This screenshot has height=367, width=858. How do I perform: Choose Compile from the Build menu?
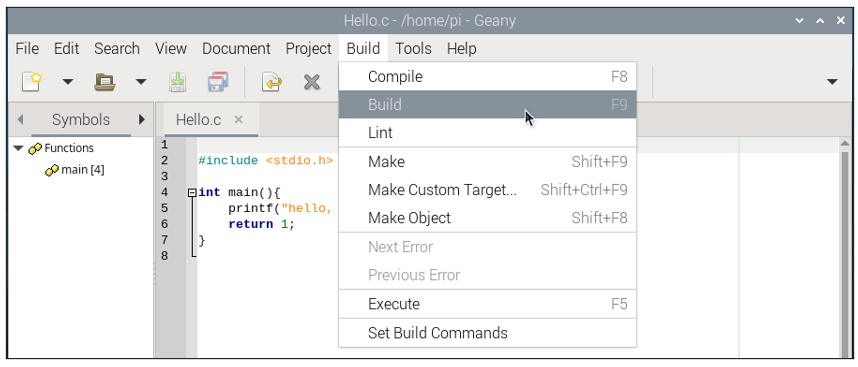(x=488, y=77)
